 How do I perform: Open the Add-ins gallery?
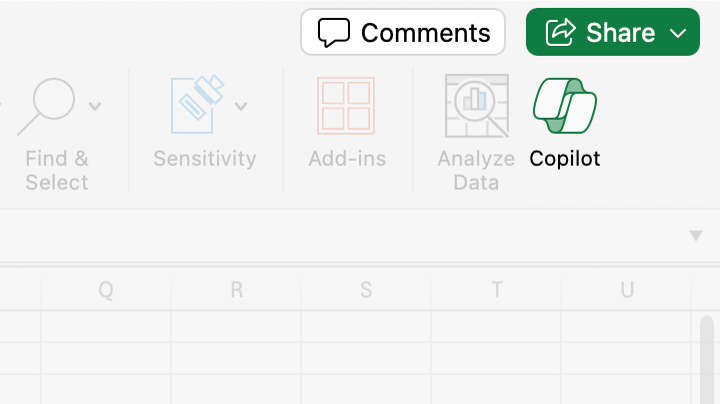(x=346, y=106)
